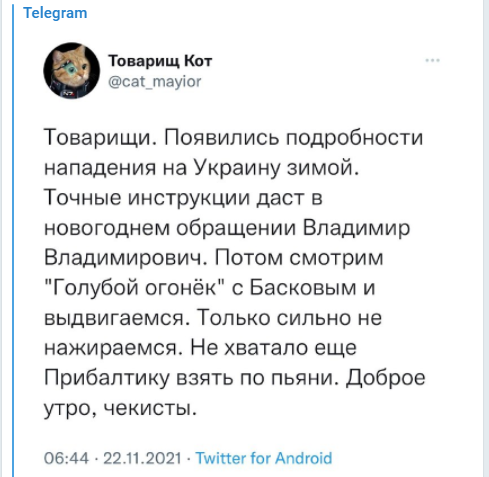This screenshot has width=489, height=477.
Task: Open the Telegram source link
Action: 55,13
